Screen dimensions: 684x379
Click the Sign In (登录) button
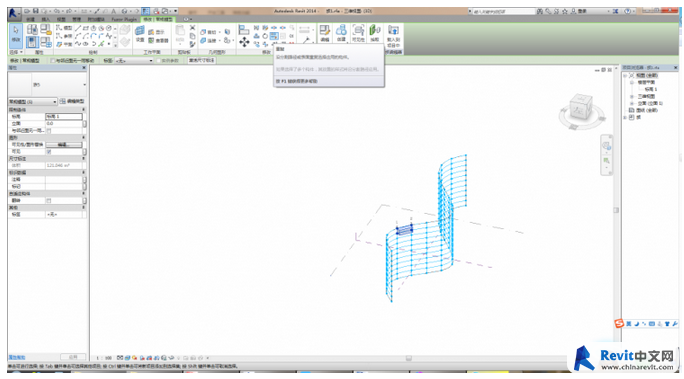coord(583,11)
